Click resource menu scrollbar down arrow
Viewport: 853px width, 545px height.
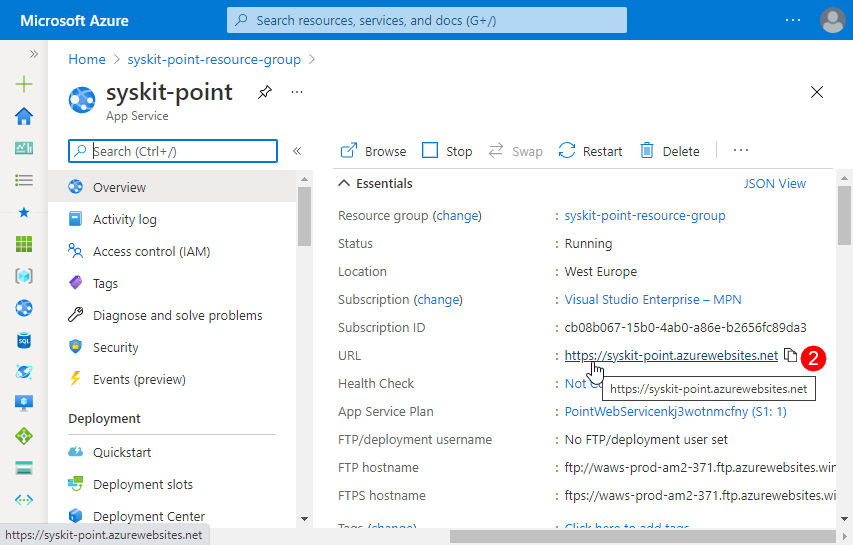click(x=304, y=519)
